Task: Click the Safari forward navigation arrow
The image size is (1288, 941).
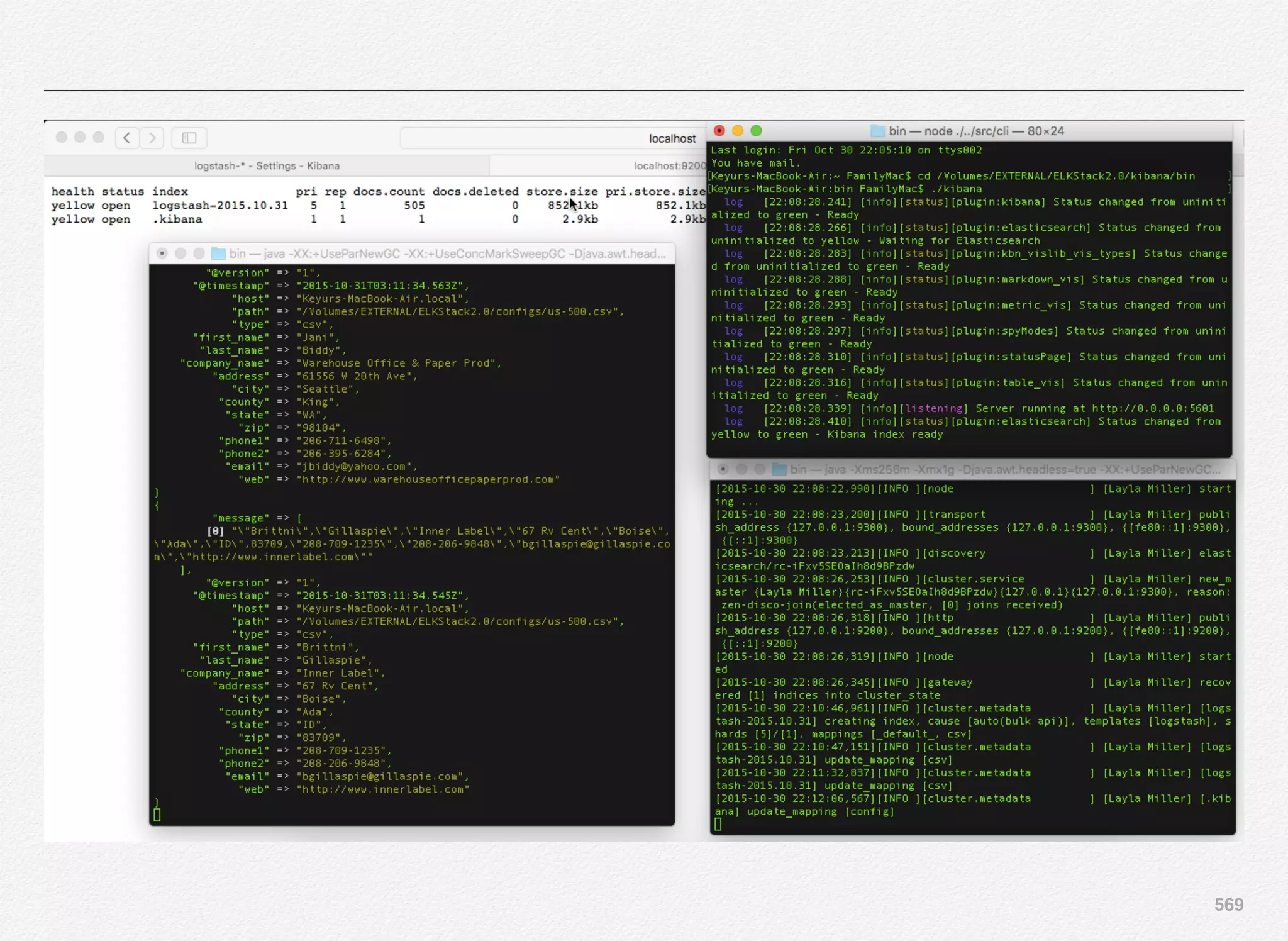Action: point(152,138)
